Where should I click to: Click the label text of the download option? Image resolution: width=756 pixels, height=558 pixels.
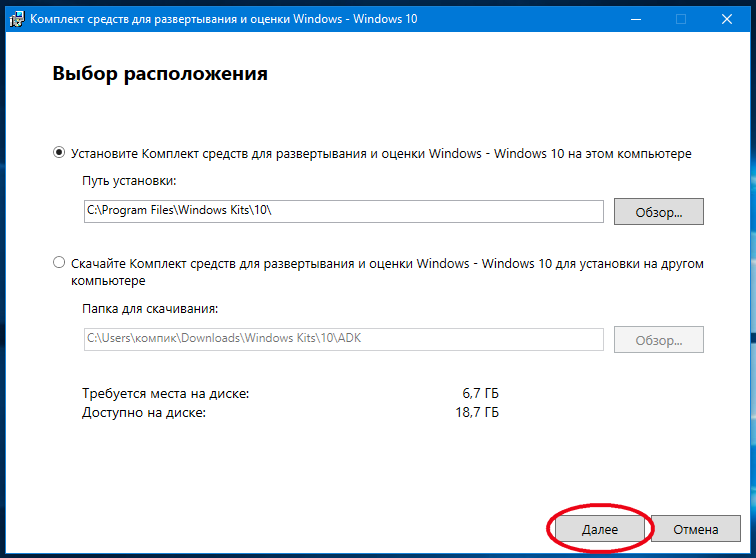coord(387,272)
